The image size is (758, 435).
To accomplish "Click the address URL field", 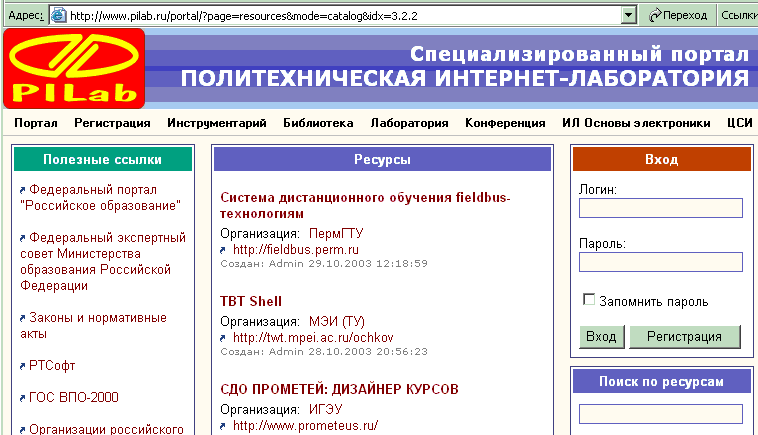I will click(344, 15).
